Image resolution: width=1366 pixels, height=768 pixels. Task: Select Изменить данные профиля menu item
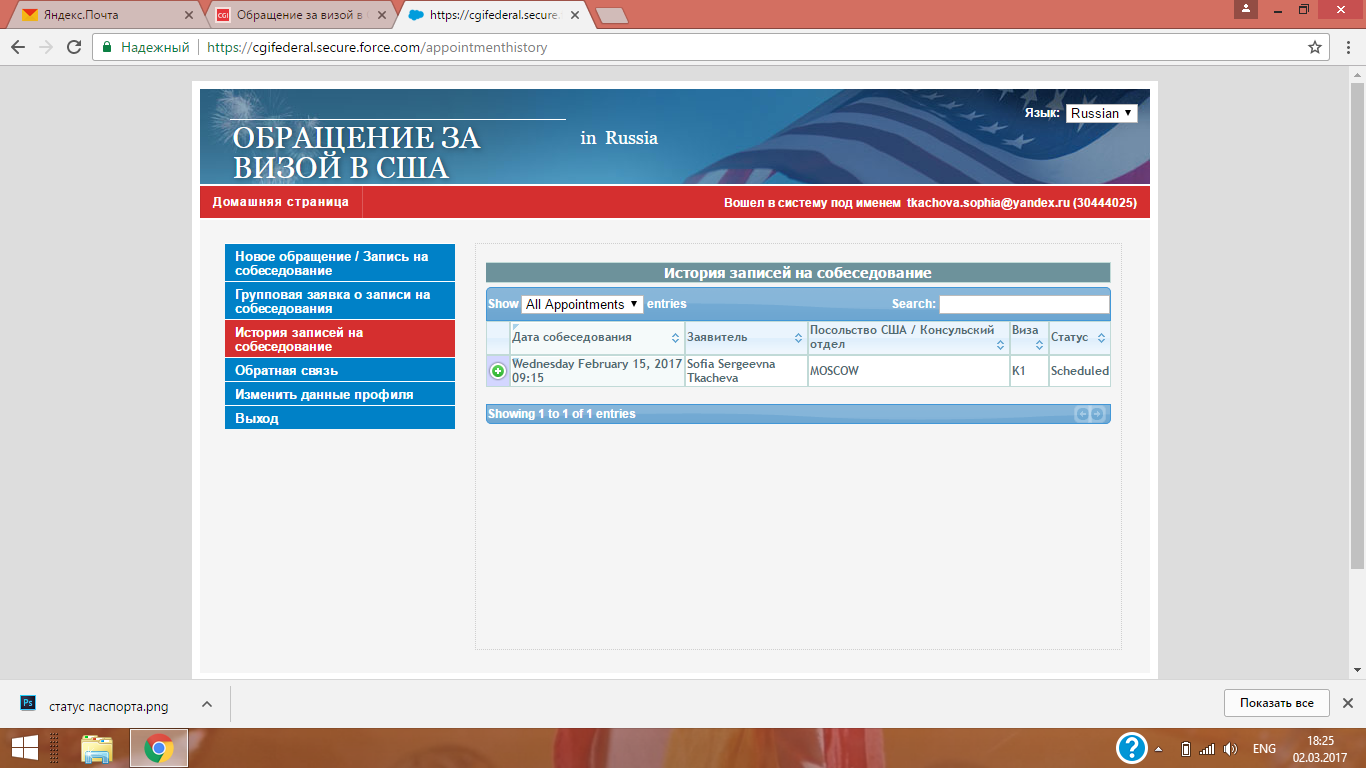click(x=339, y=395)
